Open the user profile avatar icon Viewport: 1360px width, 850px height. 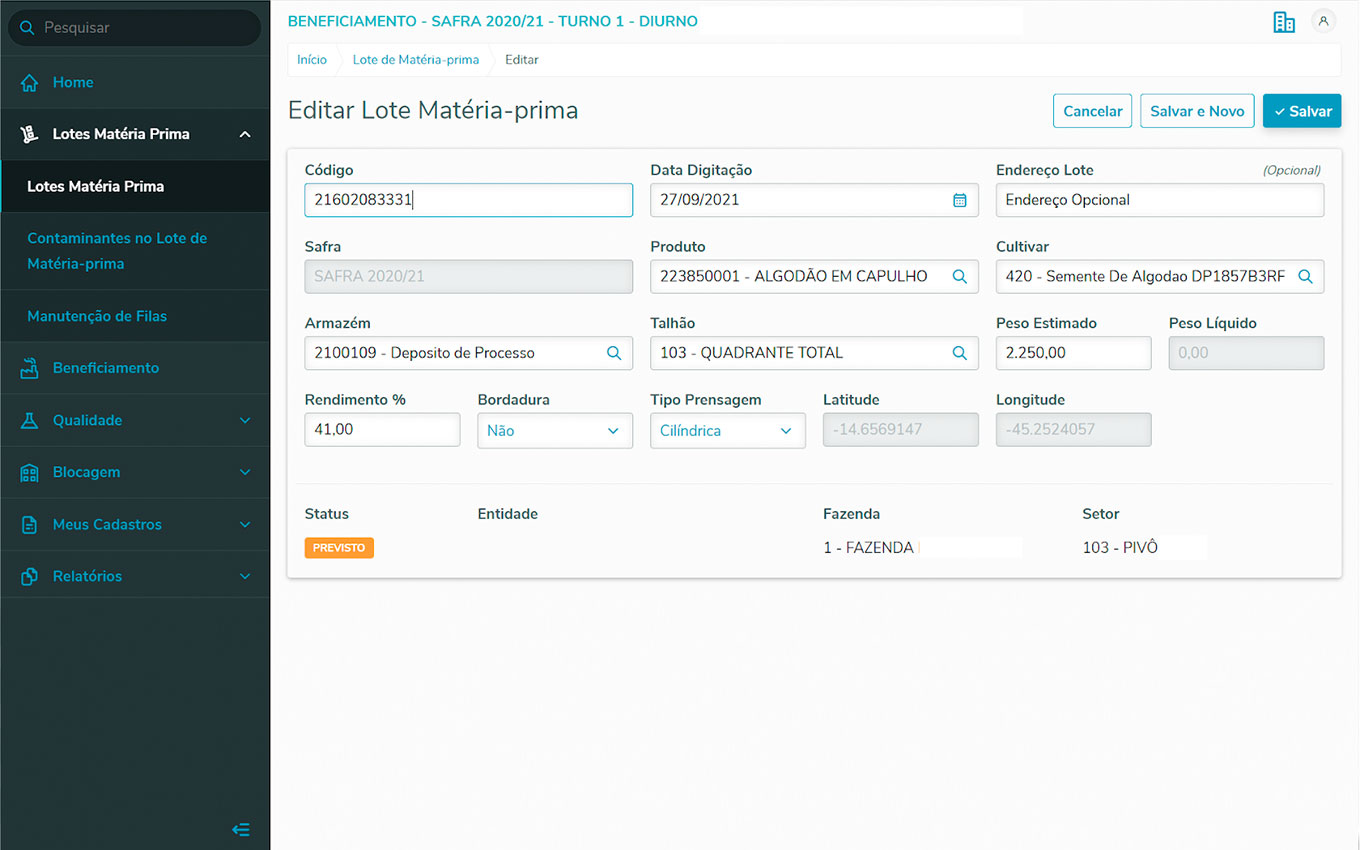pyautogui.click(x=1323, y=21)
